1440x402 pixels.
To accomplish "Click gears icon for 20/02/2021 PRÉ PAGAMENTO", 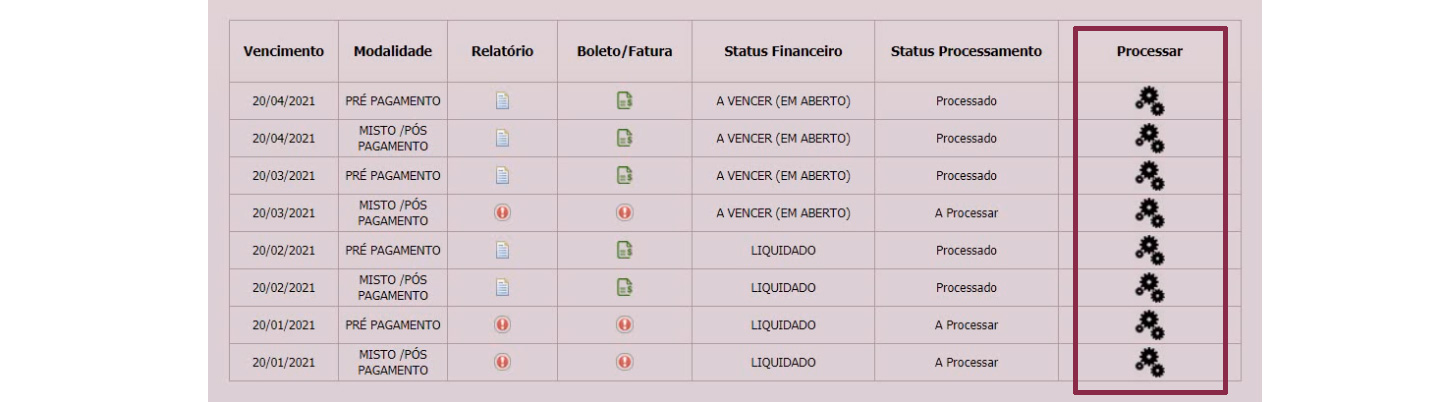I will [x=1149, y=250].
